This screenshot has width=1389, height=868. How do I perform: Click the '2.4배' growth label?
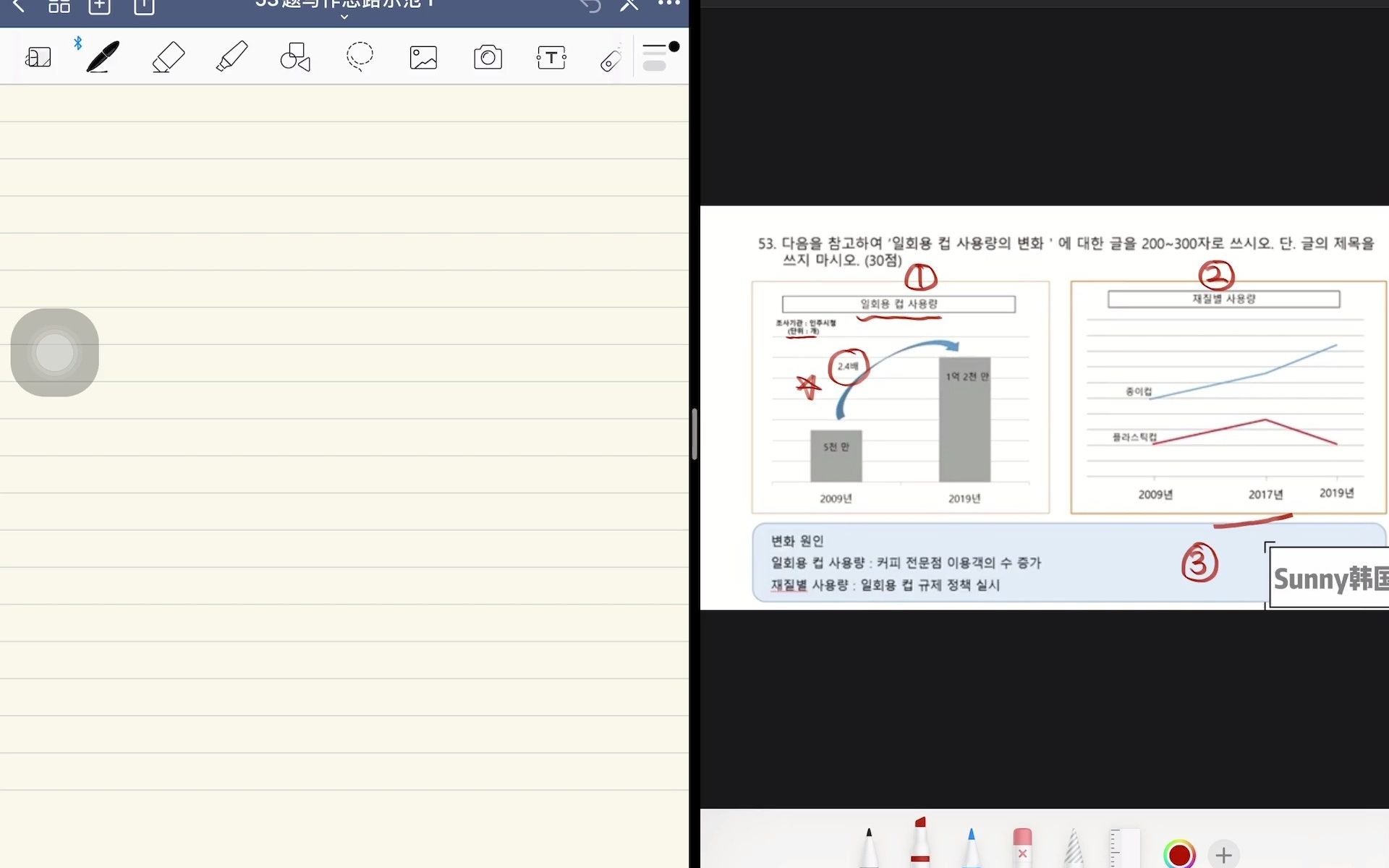point(848,366)
